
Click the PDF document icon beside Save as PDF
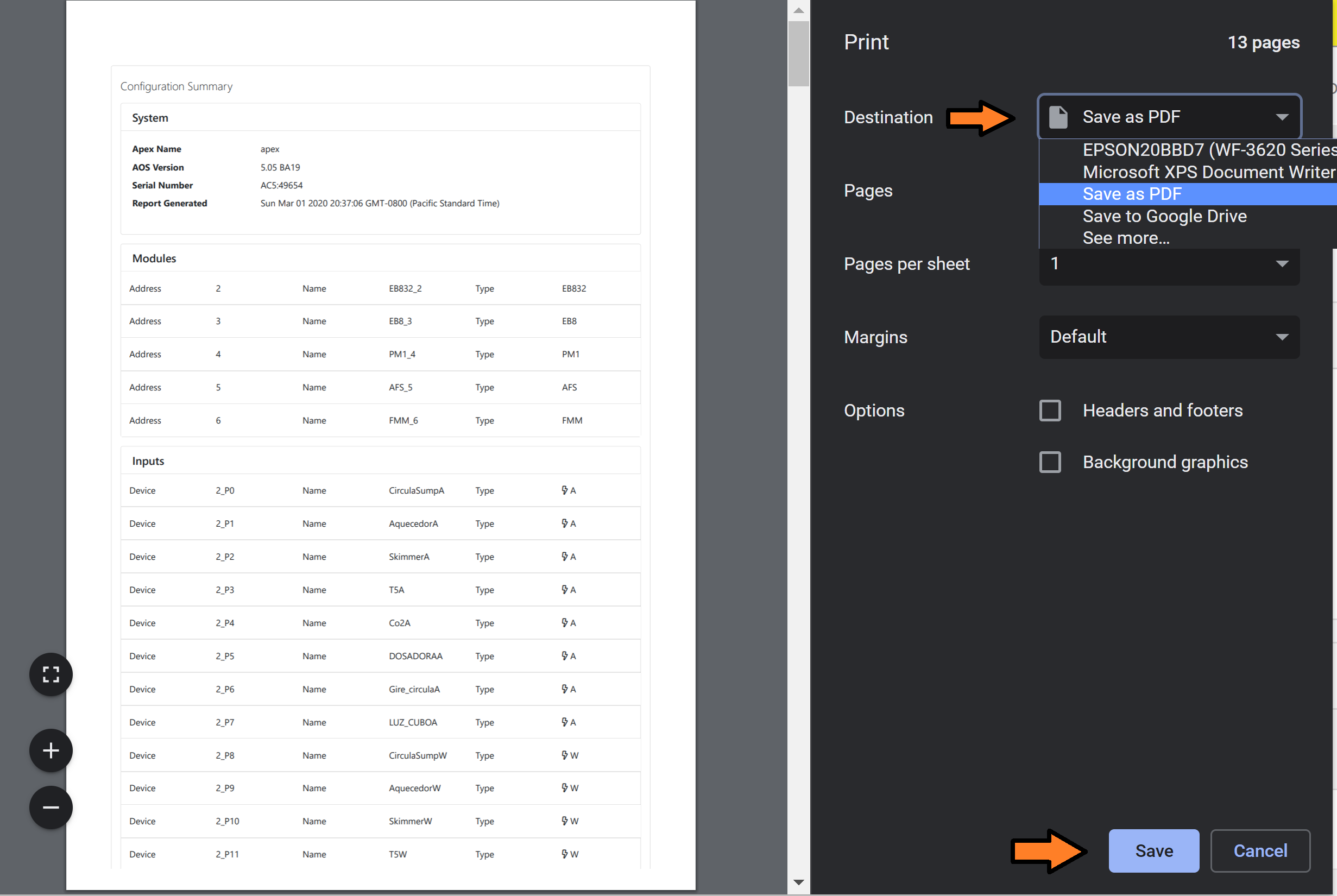click(1058, 116)
